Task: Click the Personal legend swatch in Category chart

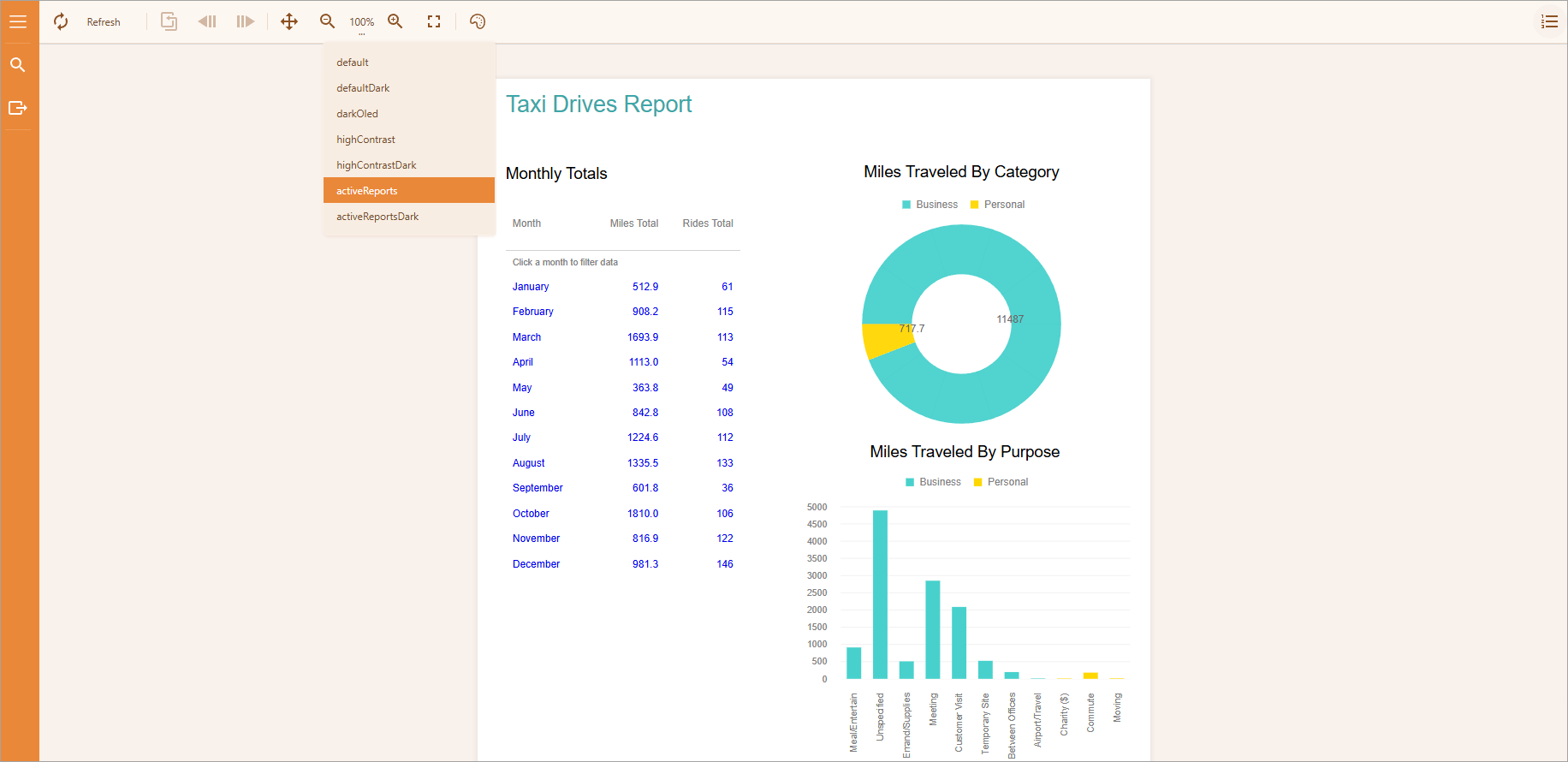Action: click(x=974, y=205)
